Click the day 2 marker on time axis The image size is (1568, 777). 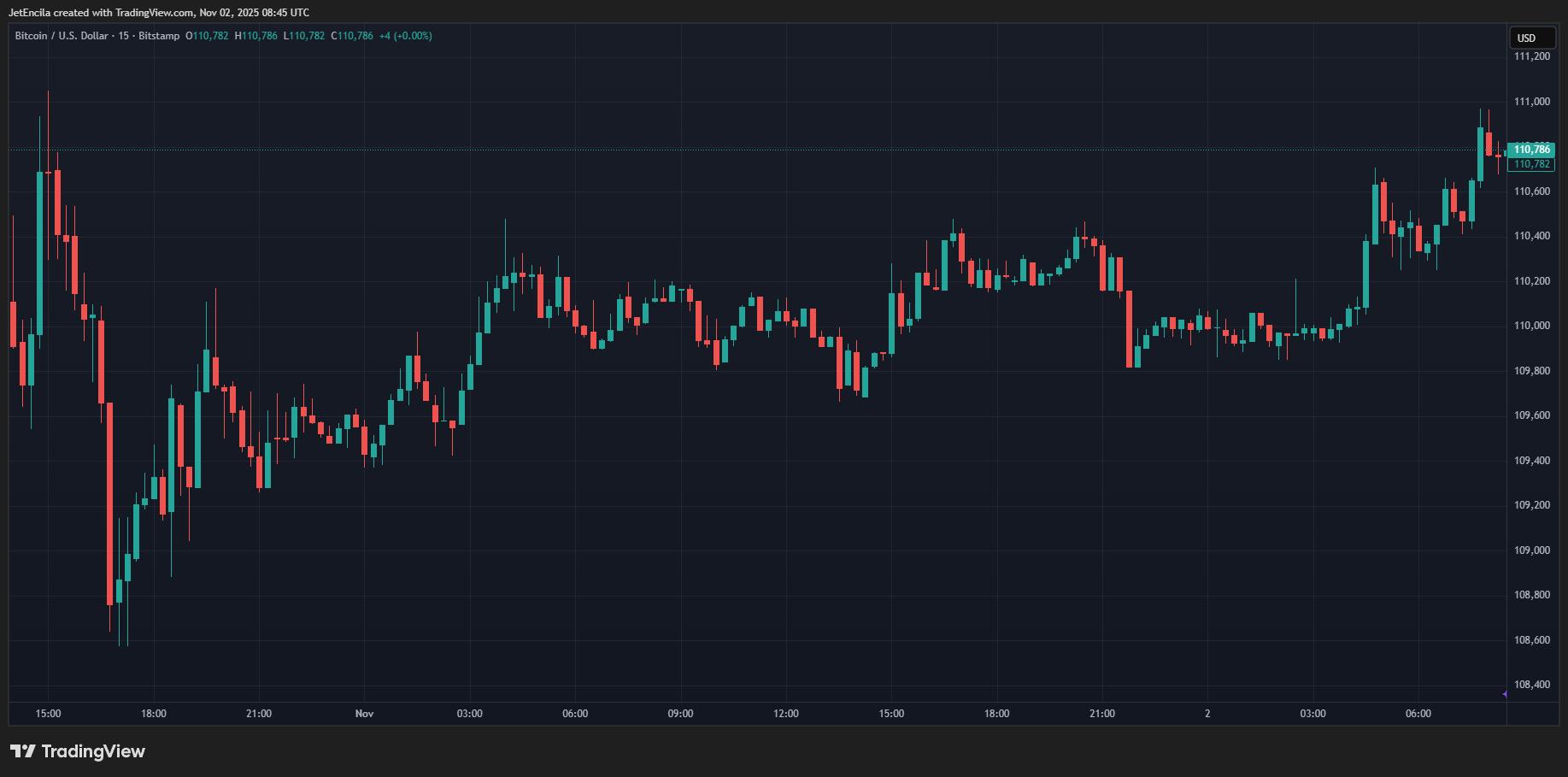tap(1207, 714)
